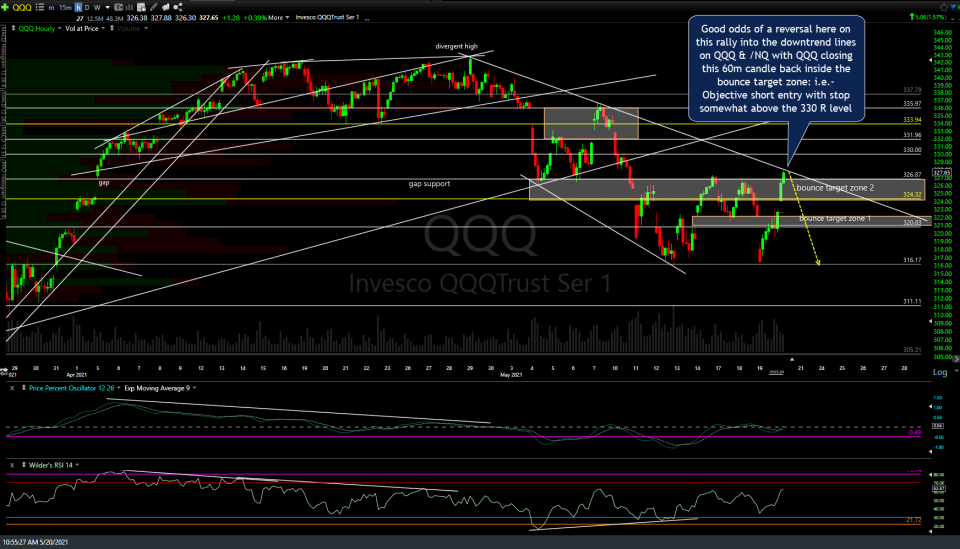Switch to the 15m timeframe
Screen dimensions: 960x549
point(66,8)
